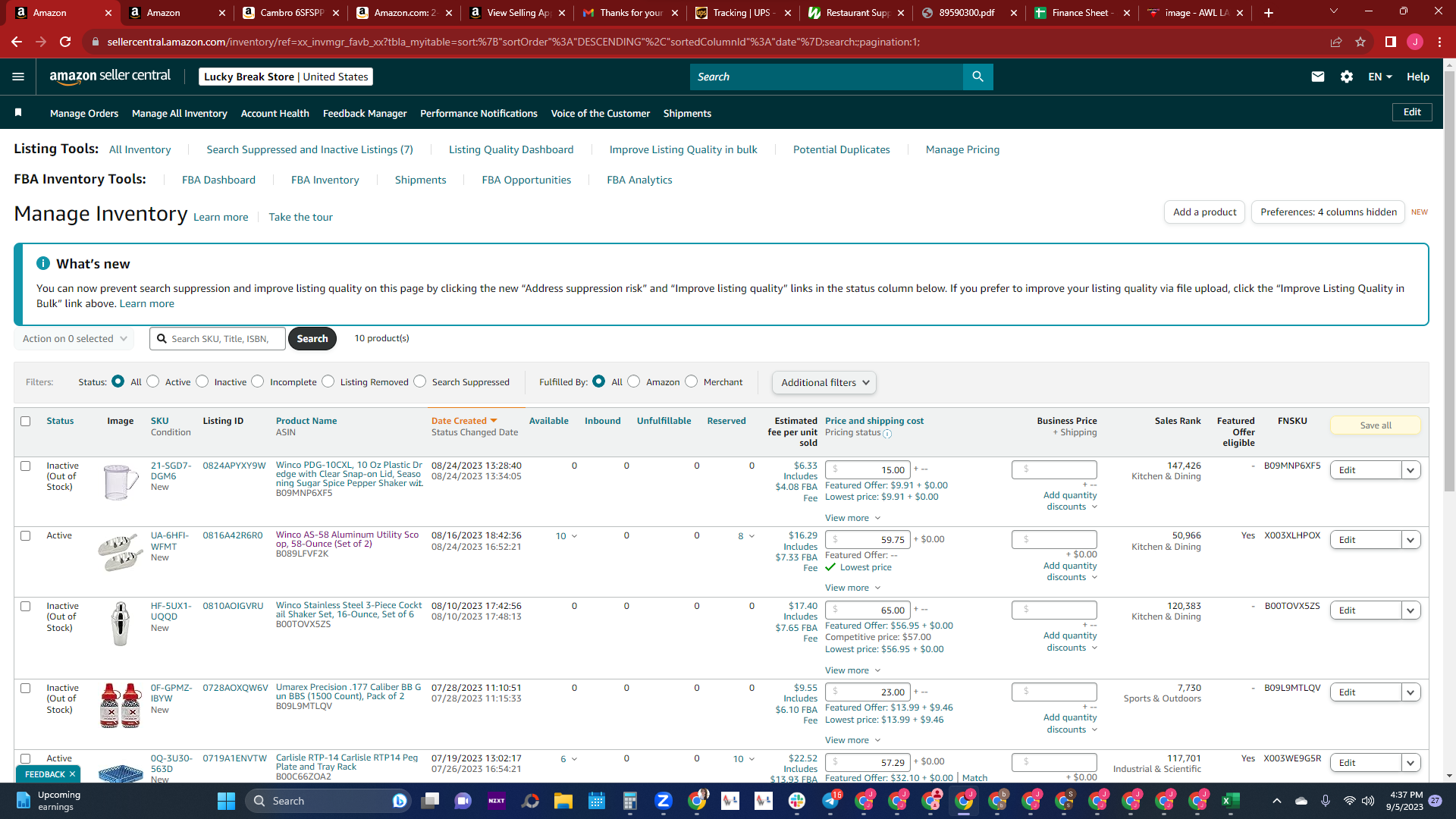Open the messages envelope icon
This screenshot has height=819, width=1456.
pos(1318,77)
